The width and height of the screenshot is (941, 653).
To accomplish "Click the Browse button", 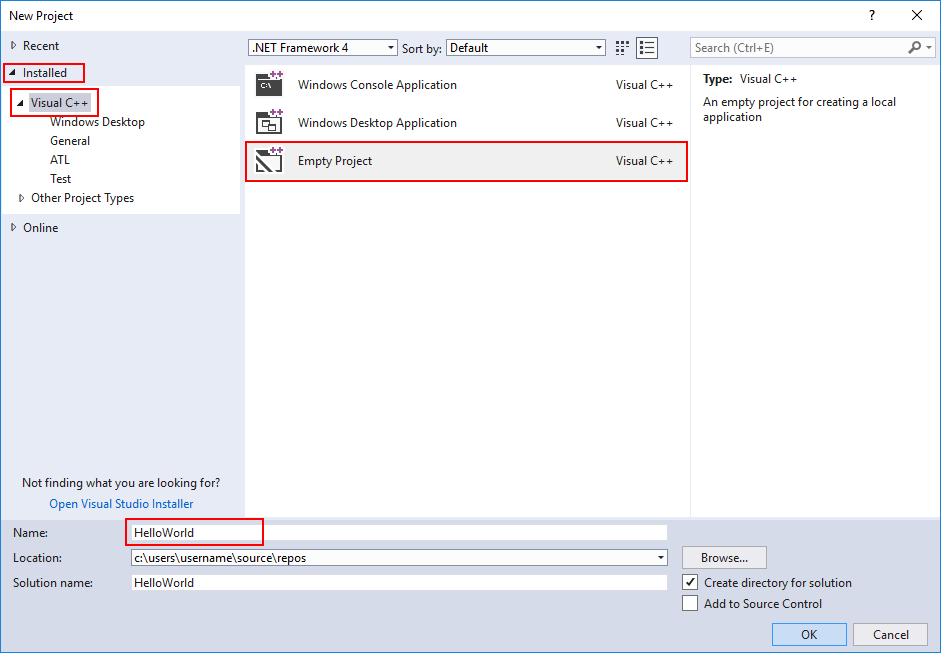I will pos(724,557).
